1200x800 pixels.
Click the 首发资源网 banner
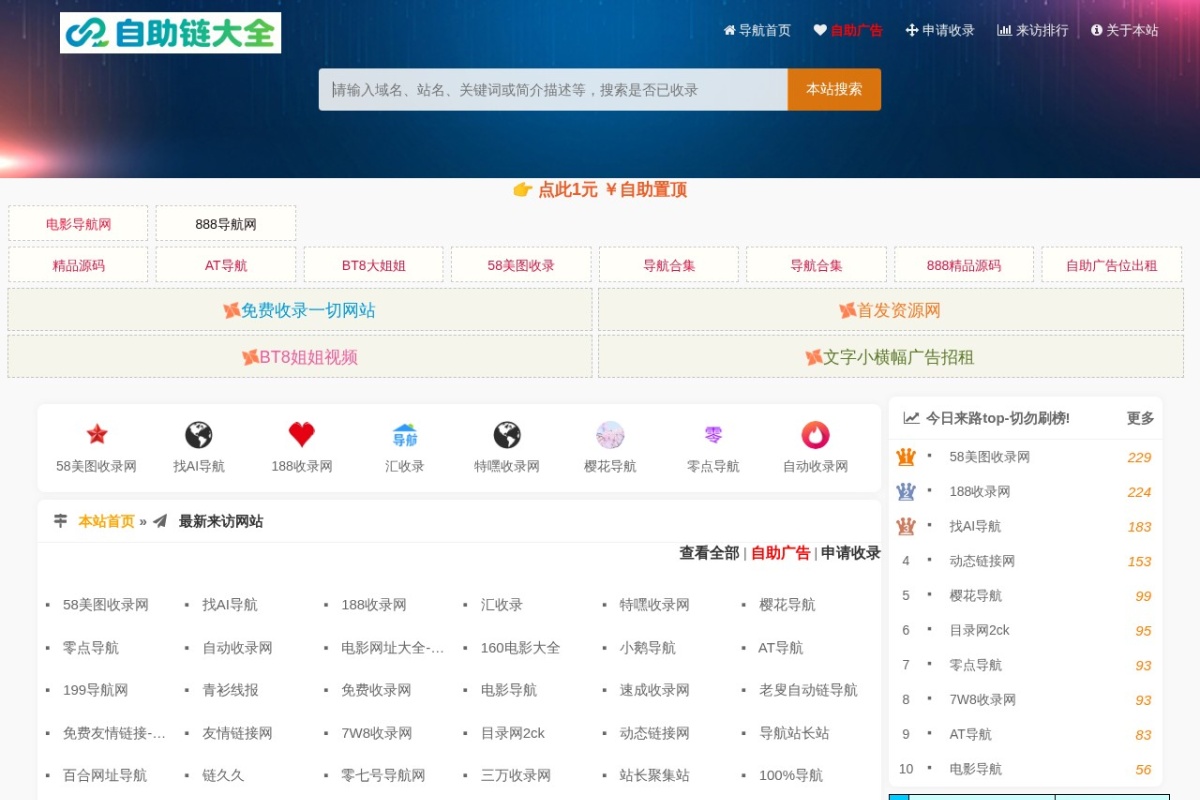pyautogui.click(x=891, y=310)
